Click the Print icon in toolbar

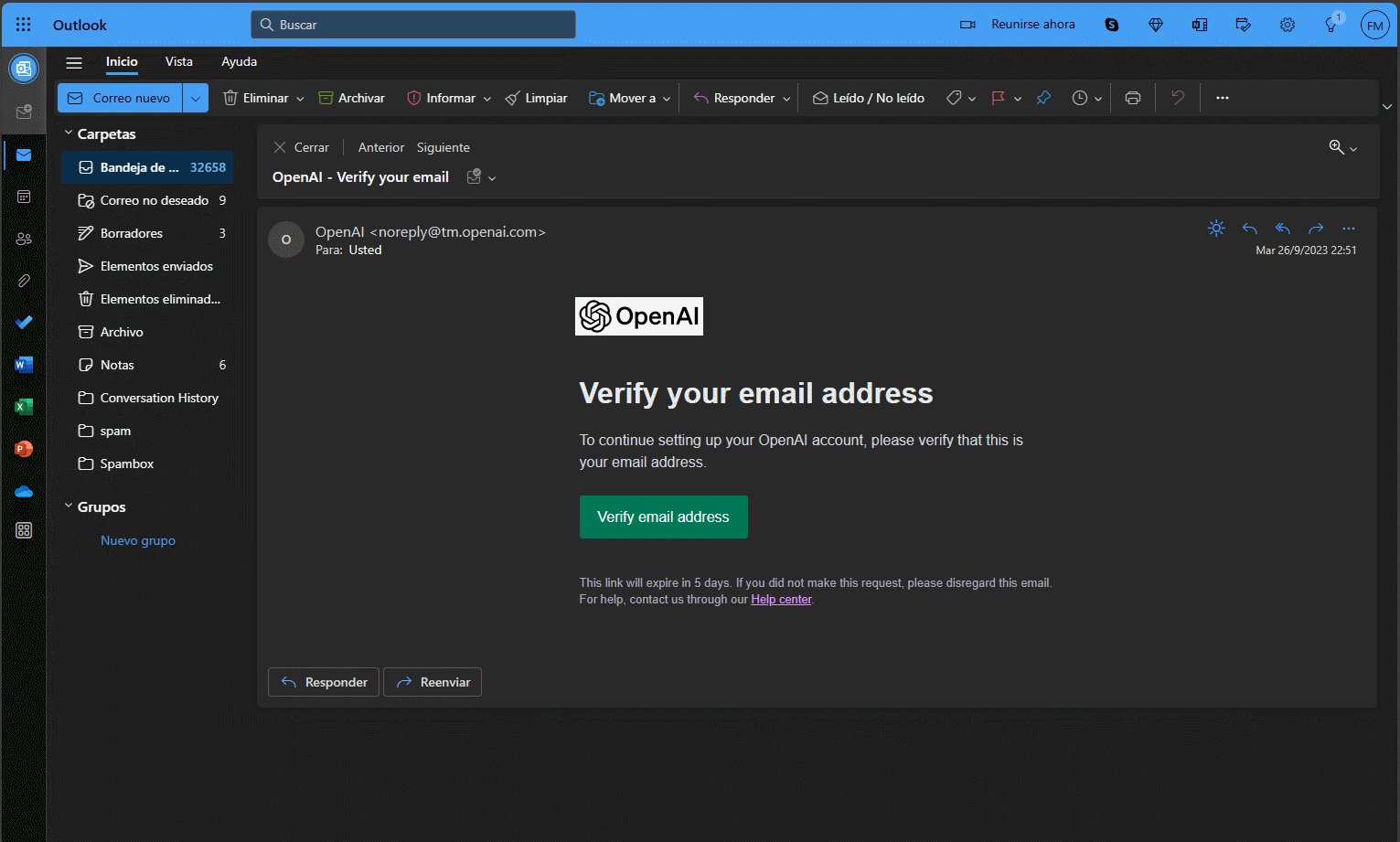1133,98
